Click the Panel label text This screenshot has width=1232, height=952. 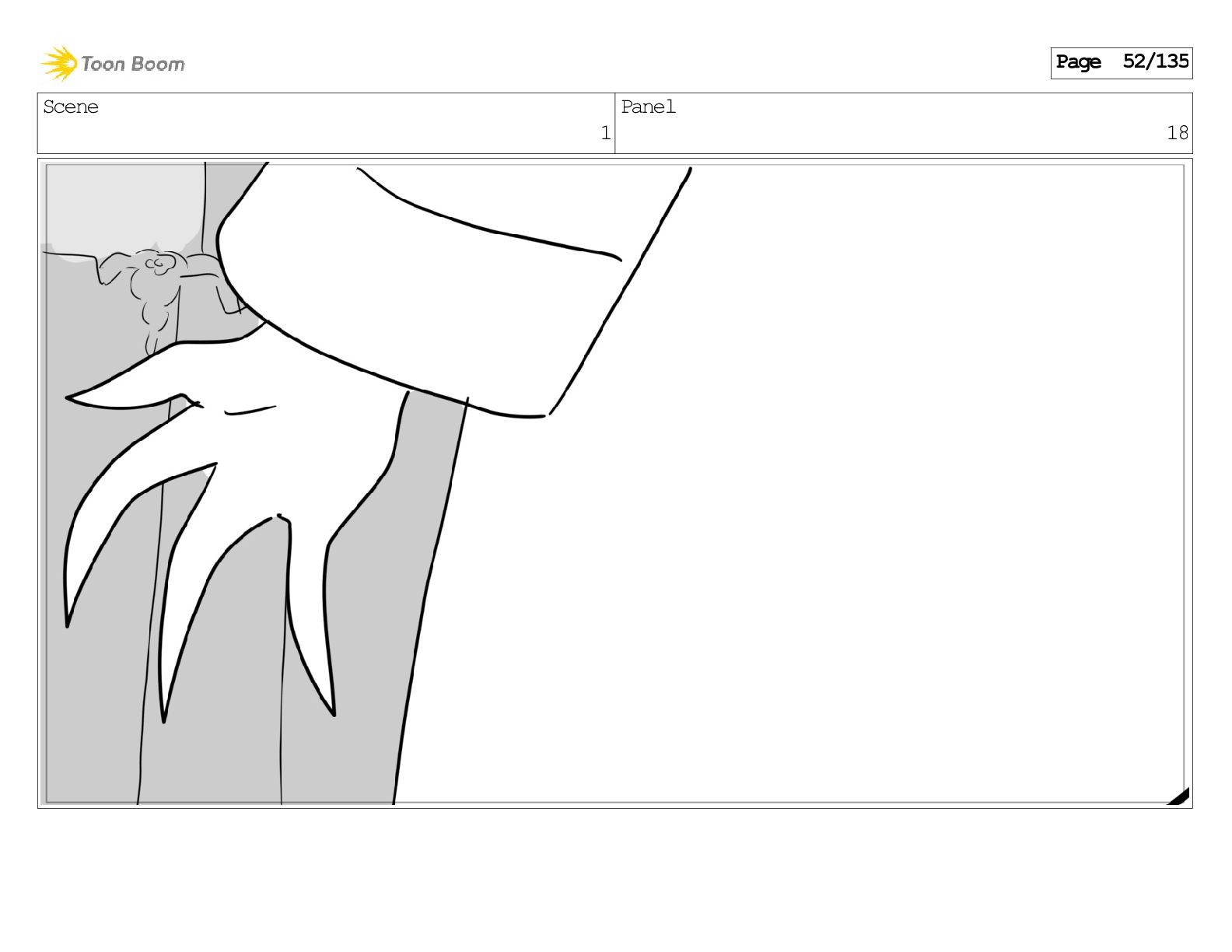648,107
